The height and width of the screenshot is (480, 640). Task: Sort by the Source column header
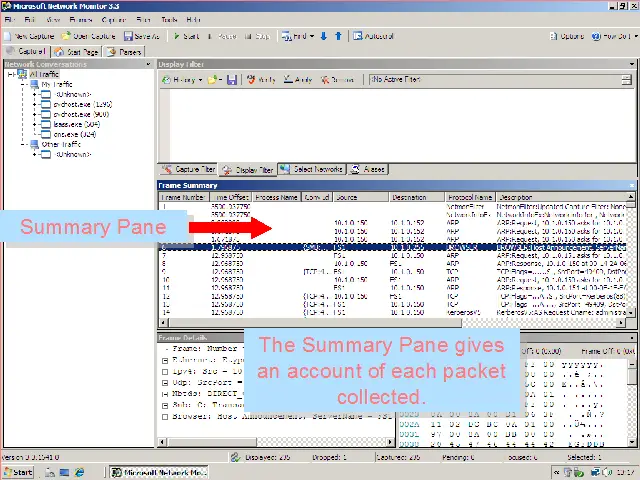(x=361, y=197)
